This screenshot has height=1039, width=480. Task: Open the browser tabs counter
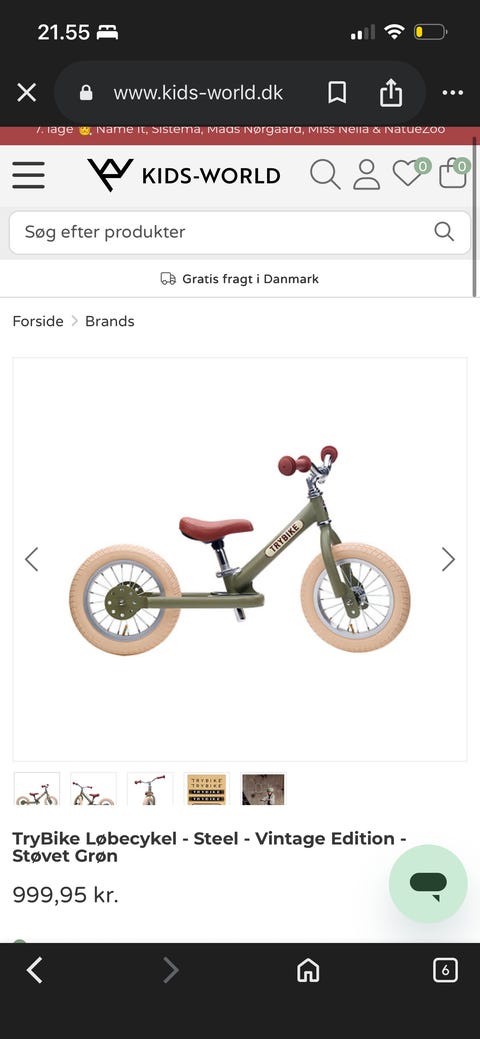pos(445,971)
